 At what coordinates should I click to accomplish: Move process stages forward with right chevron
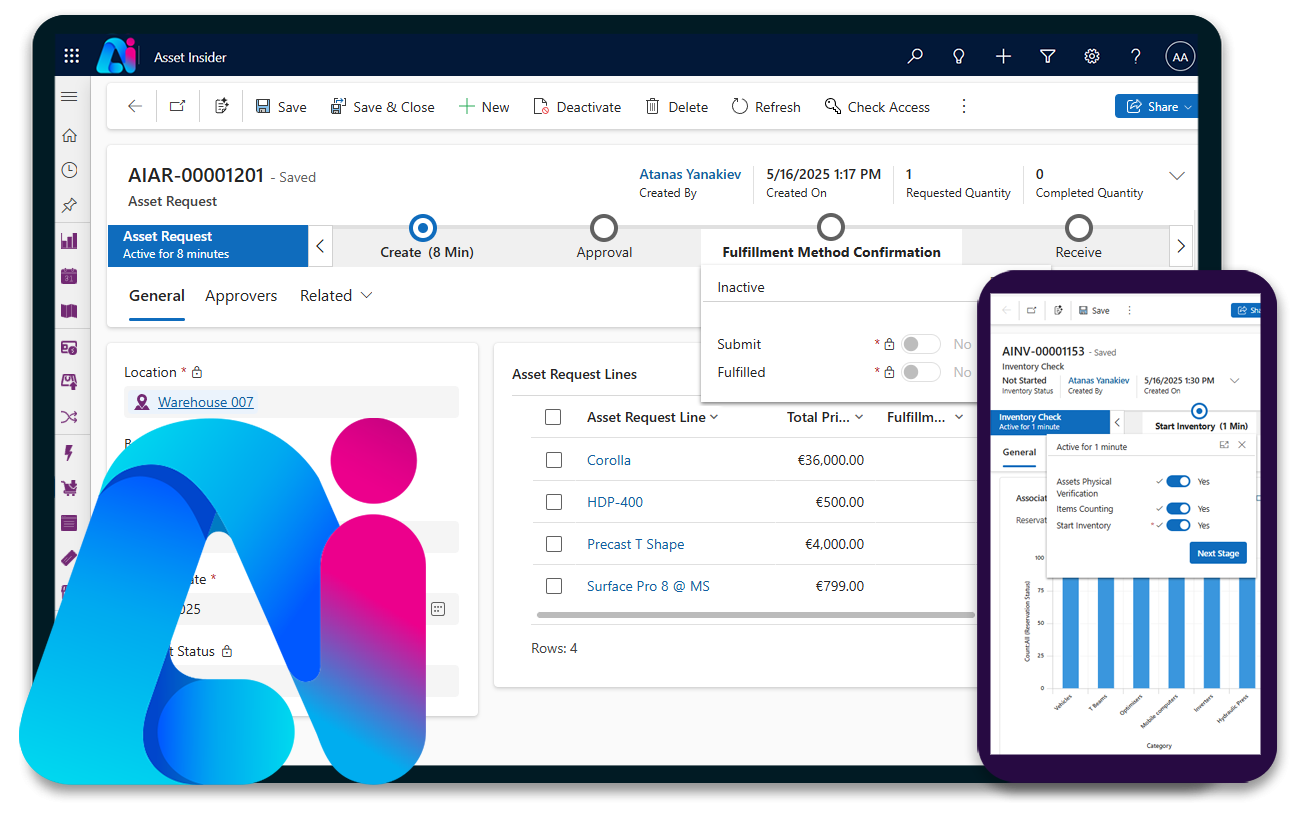(1181, 245)
